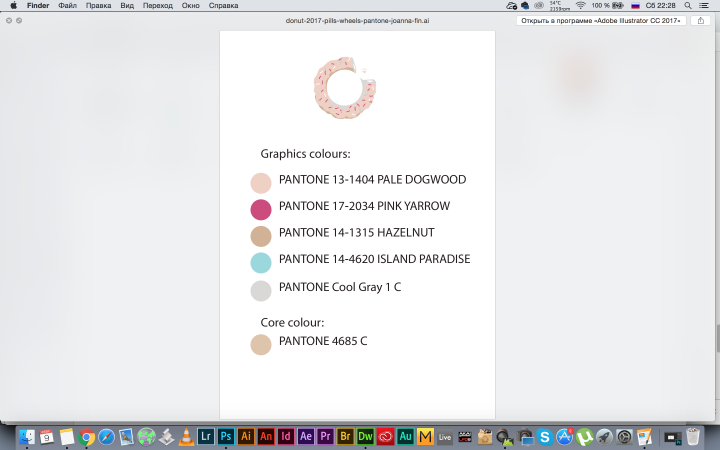
Task: Open Adobe Illustrator from the Dock
Action: (x=246, y=436)
